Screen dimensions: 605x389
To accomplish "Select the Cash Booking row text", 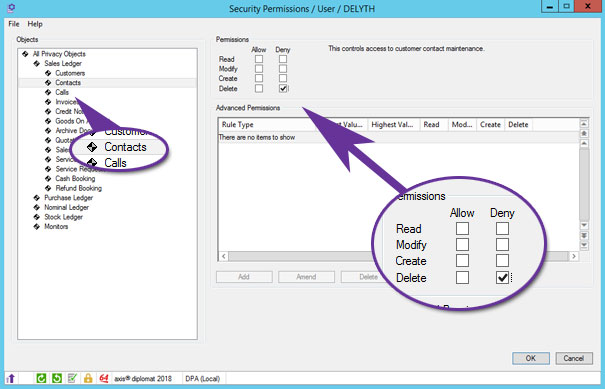I will (75, 178).
